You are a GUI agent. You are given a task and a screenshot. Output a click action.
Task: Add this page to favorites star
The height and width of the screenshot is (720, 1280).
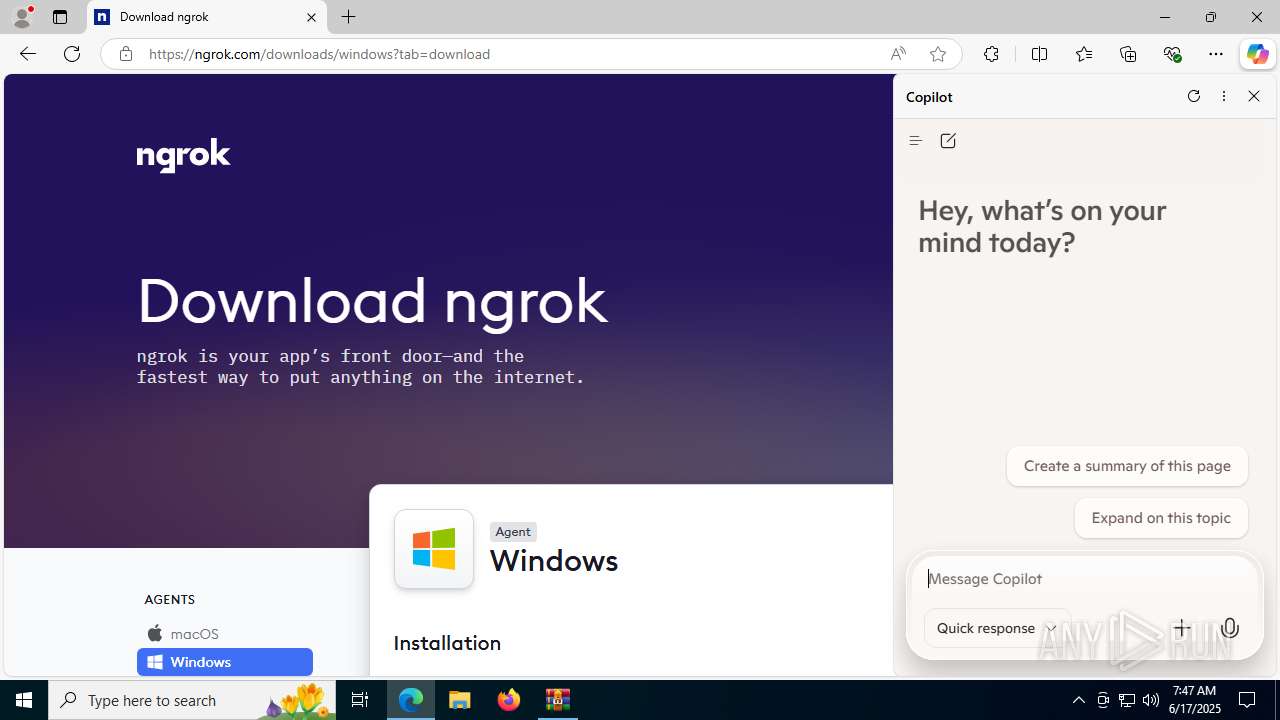coord(938,54)
